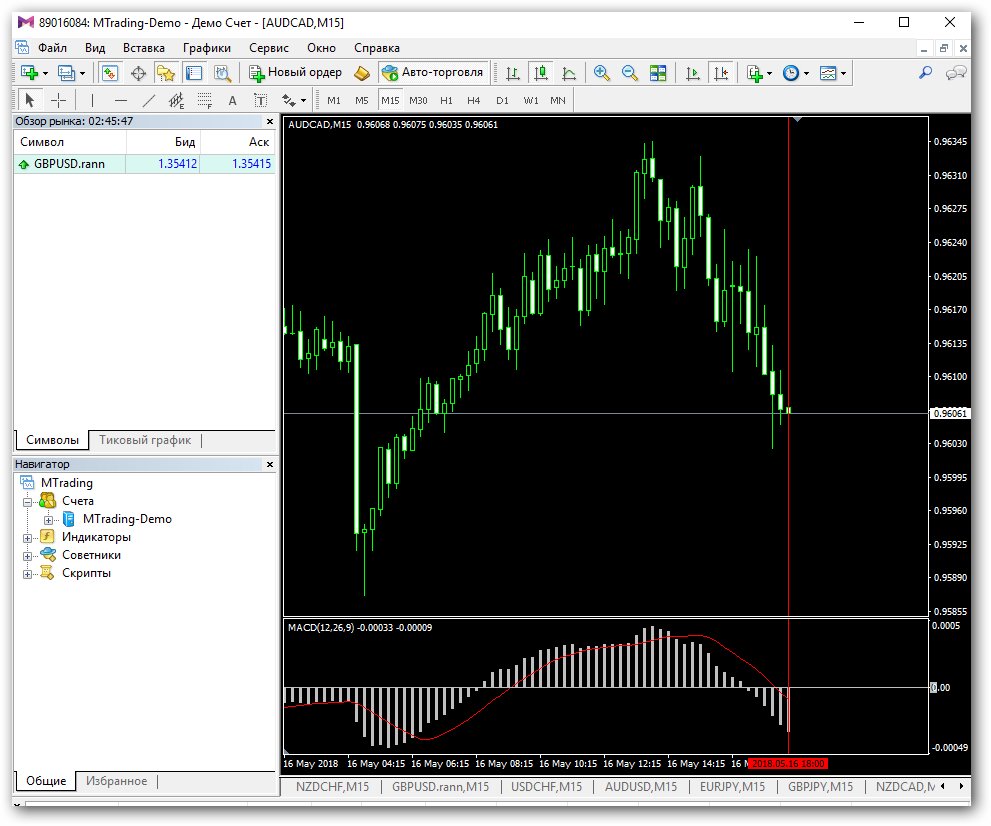Select GBPUSD.rann row in market watch
The image size is (991, 826).
pyautogui.click(x=144, y=164)
